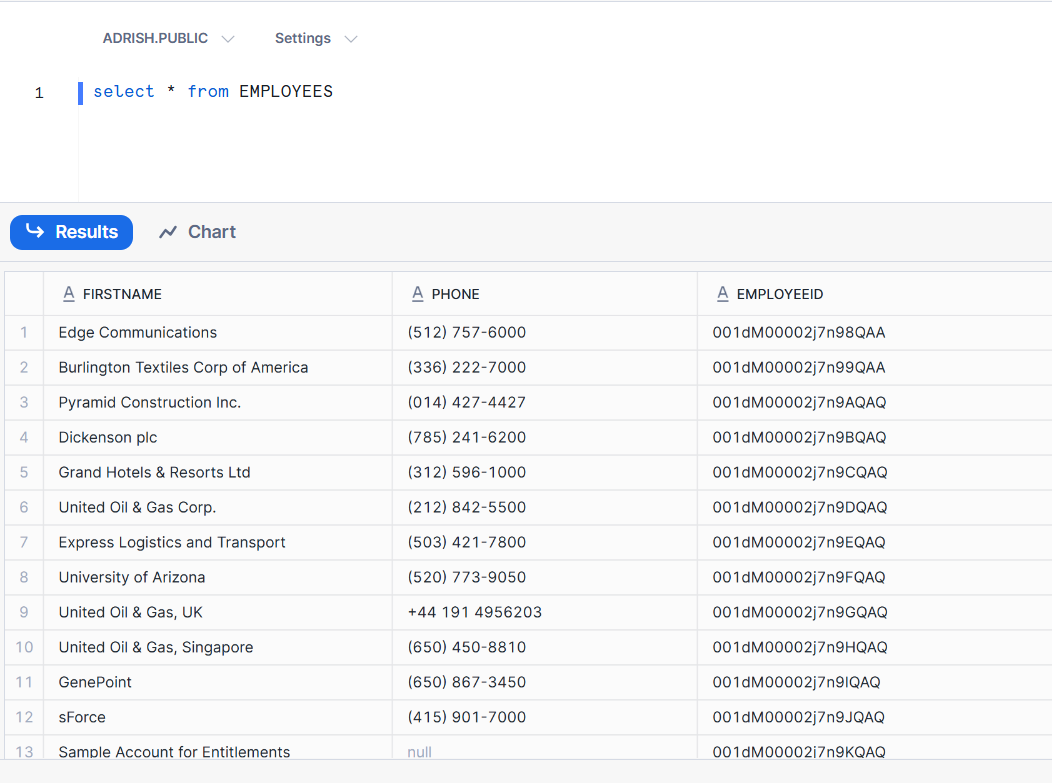Expand the Settings dropdown chevron

(350, 39)
